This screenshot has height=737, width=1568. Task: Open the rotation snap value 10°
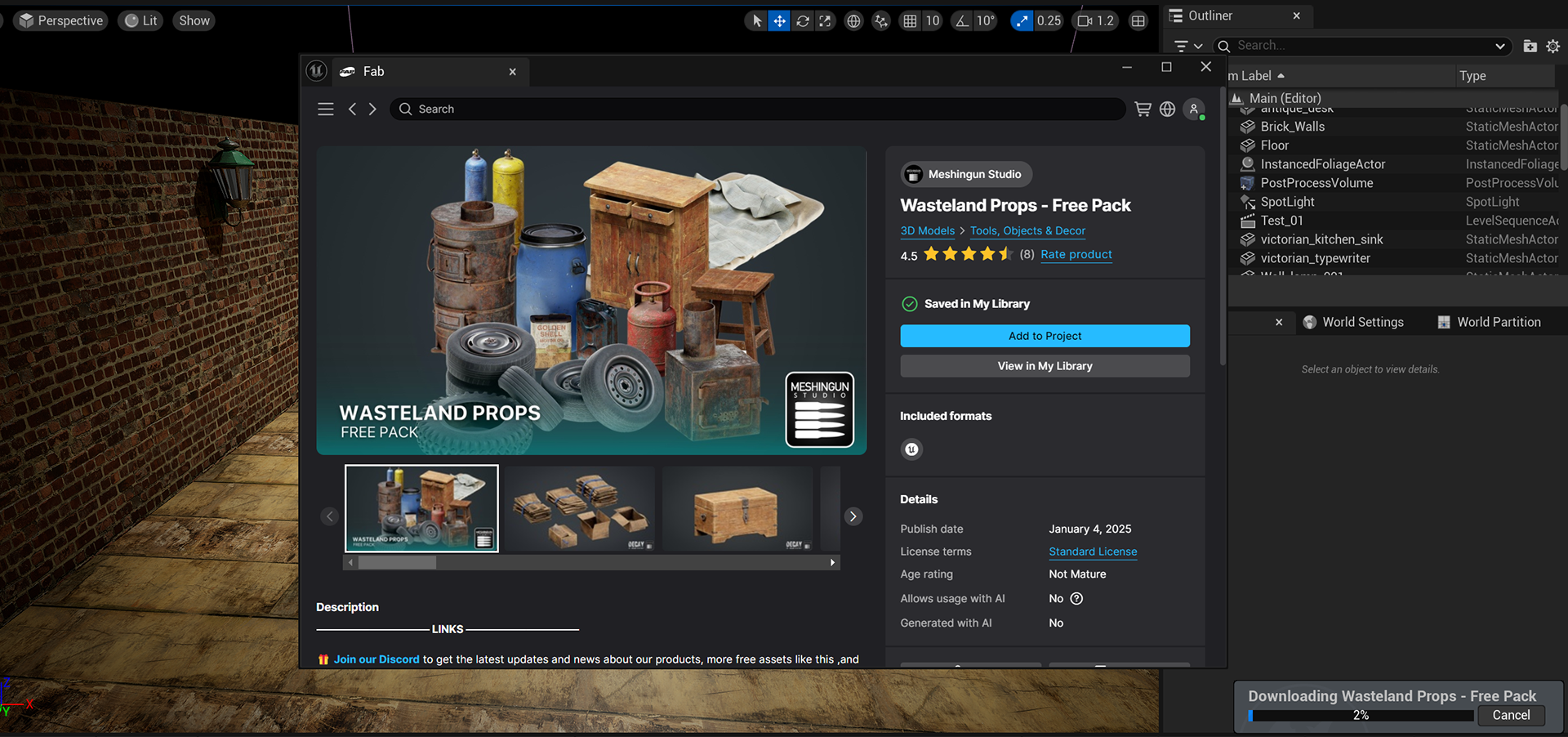(986, 20)
